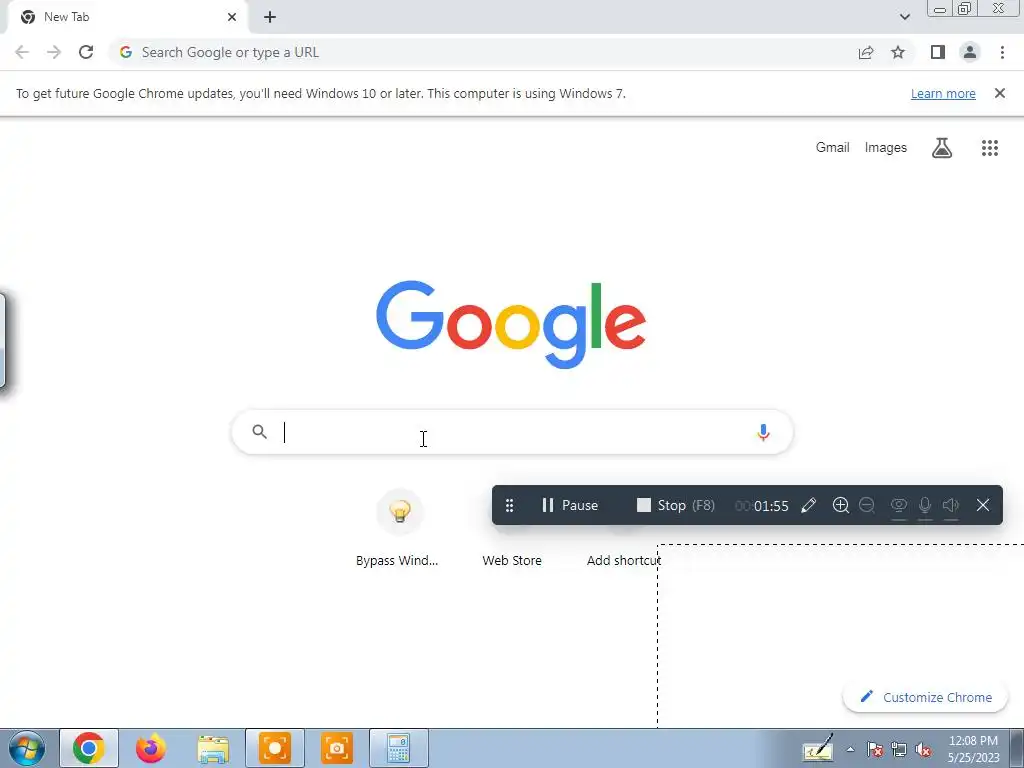
Task: Zoom in with the recorder magnifier plus
Action: click(840, 505)
